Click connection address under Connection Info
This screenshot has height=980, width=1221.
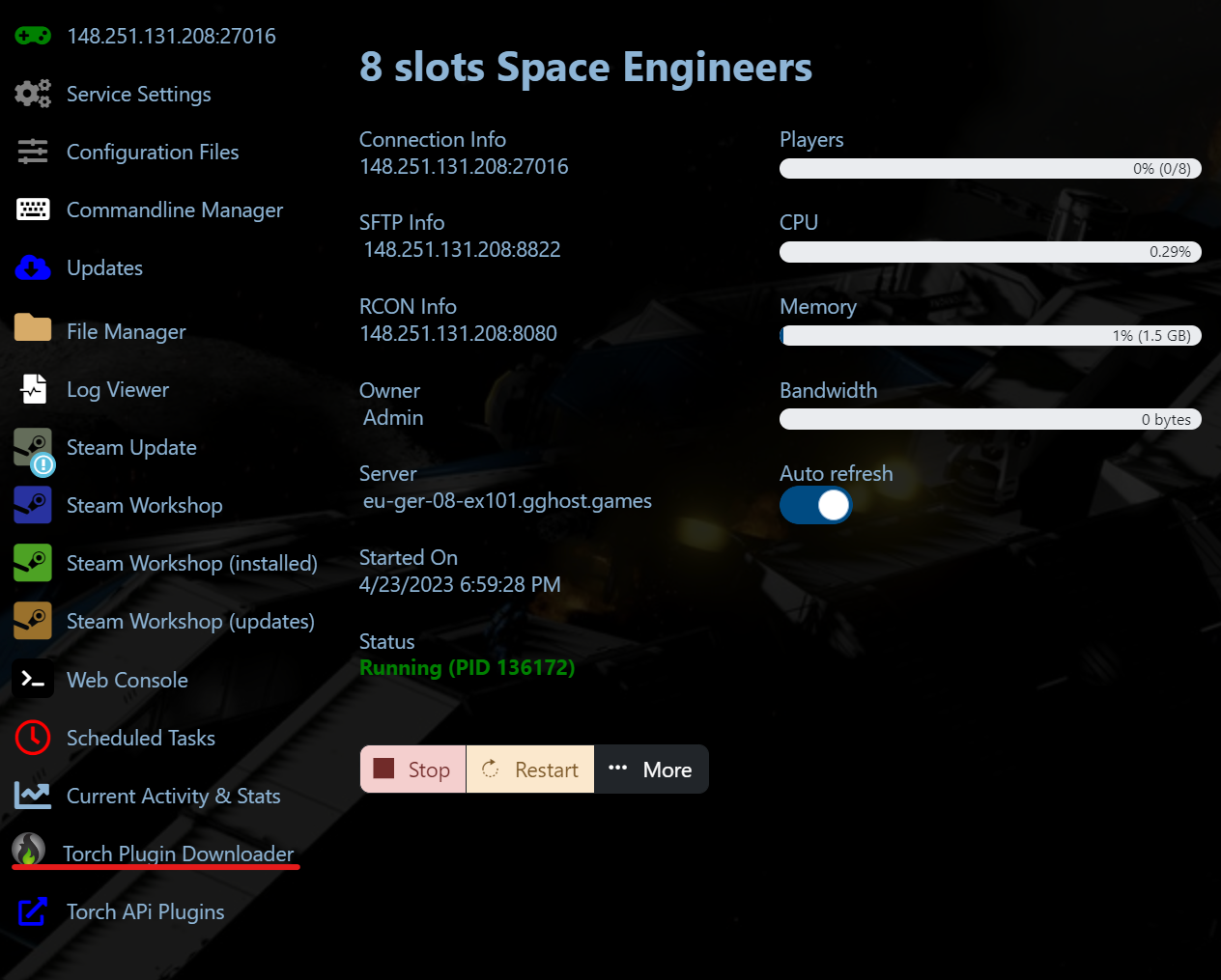point(464,166)
